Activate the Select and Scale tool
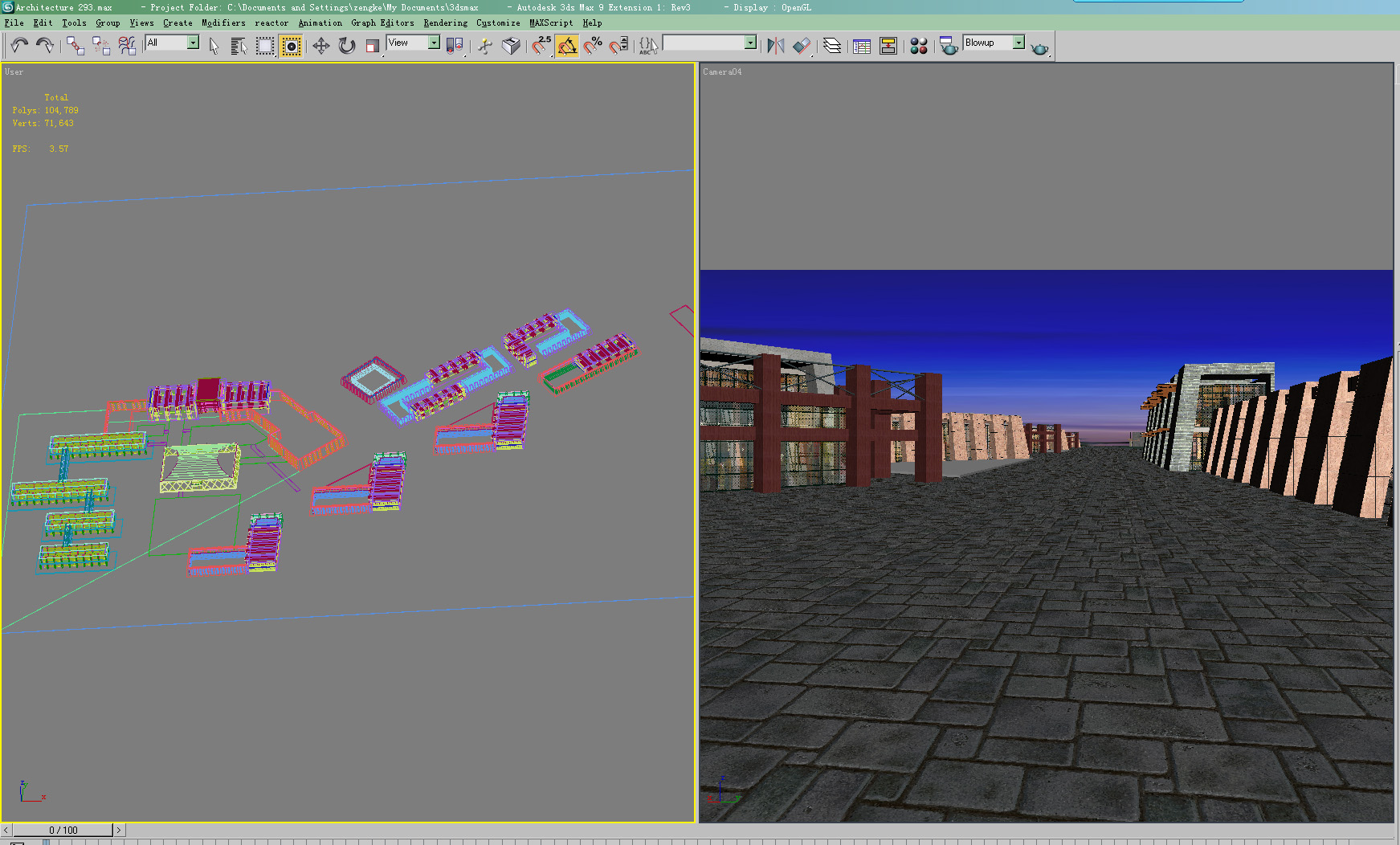Viewport: 1400px width, 845px height. coord(372,46)
